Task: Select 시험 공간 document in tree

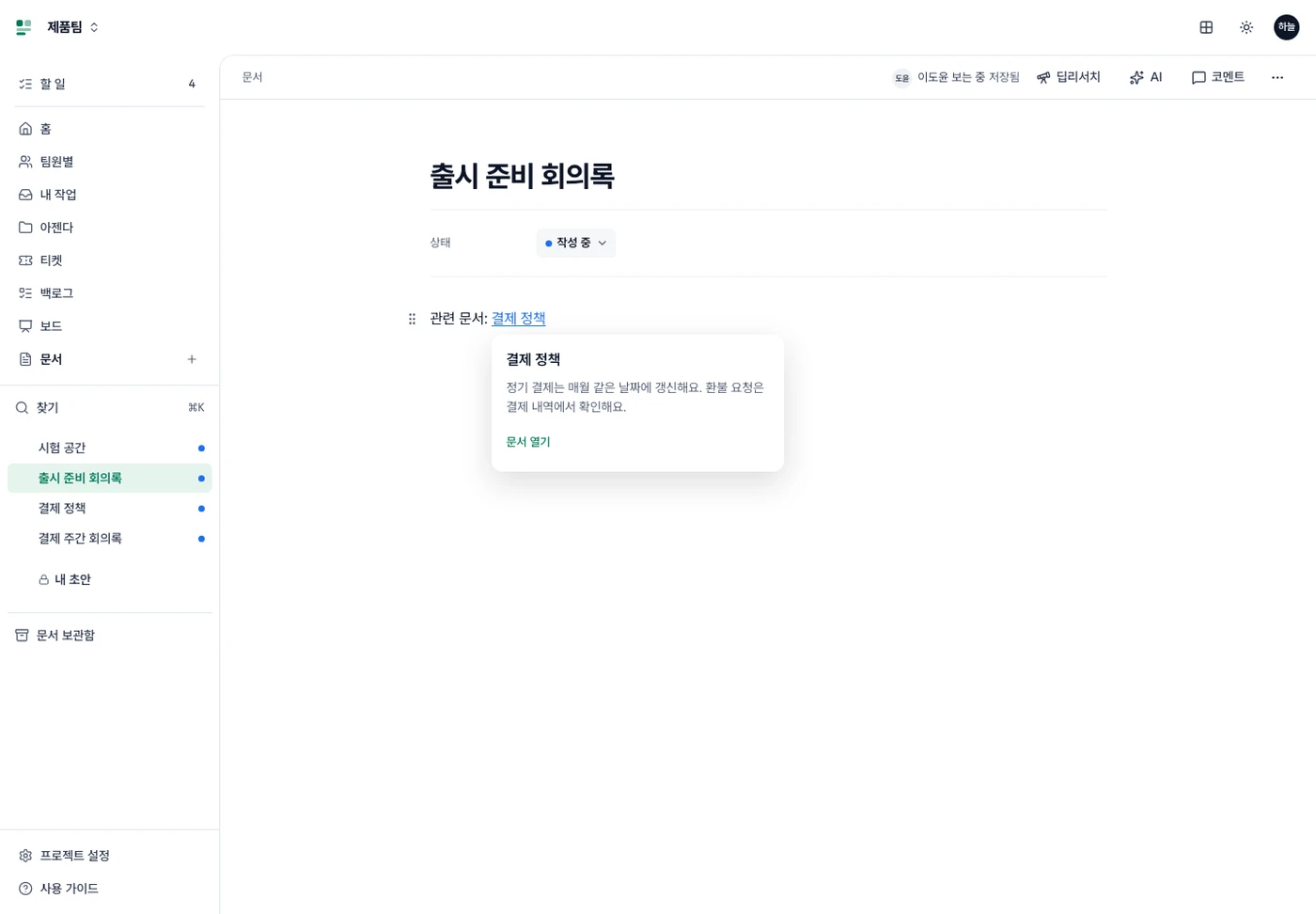Action: click(110, 448)
